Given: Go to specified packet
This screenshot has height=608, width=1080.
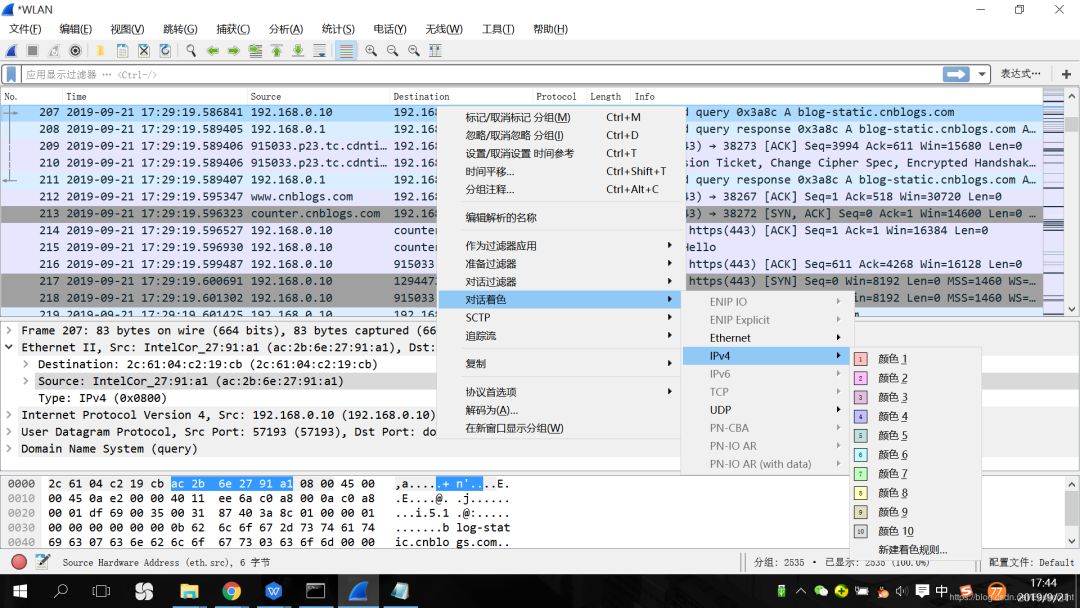Looking at the screenshot, I should [256, 50].
